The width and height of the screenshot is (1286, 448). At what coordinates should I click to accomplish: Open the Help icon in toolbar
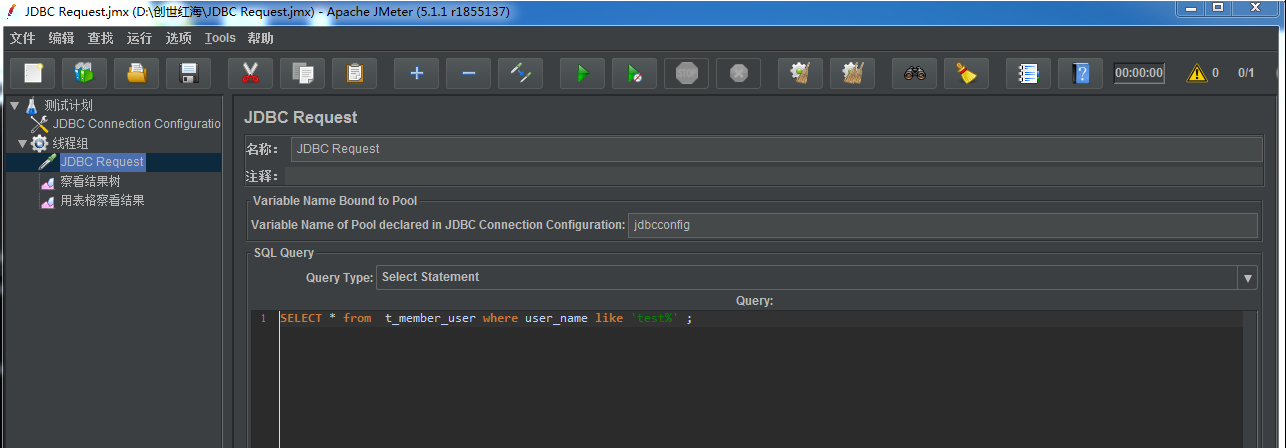1080,73
